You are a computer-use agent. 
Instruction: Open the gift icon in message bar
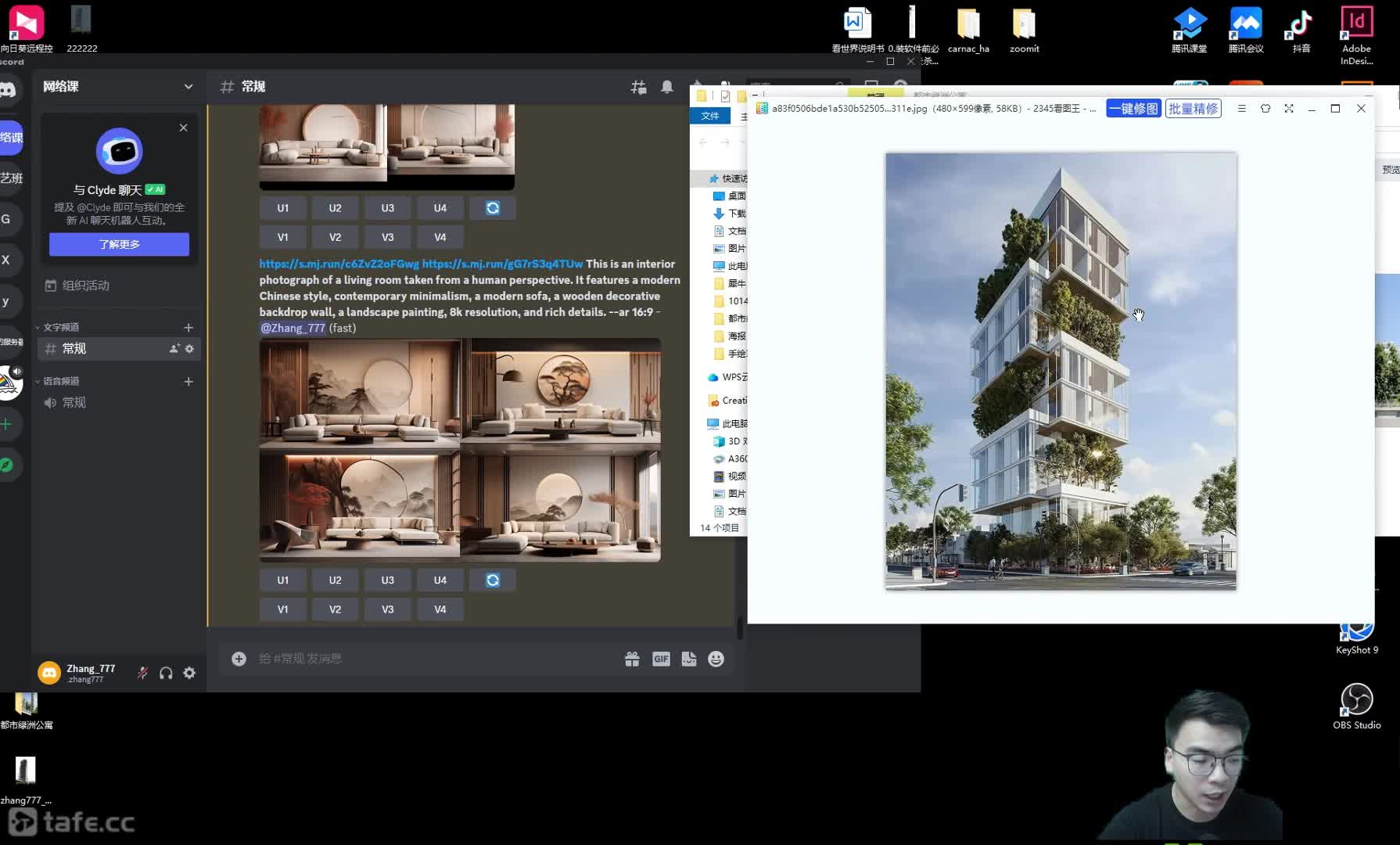(x=632, y=659)
